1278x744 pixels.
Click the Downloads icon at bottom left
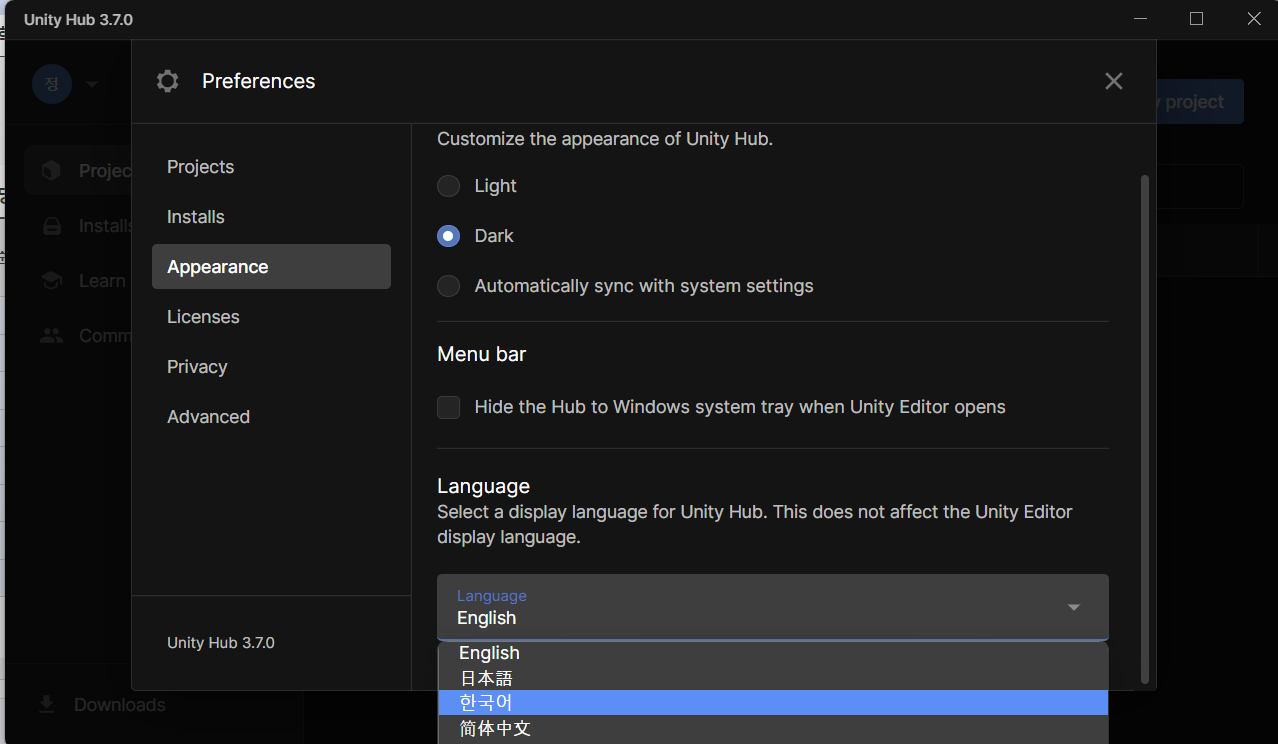pos(46,705)
